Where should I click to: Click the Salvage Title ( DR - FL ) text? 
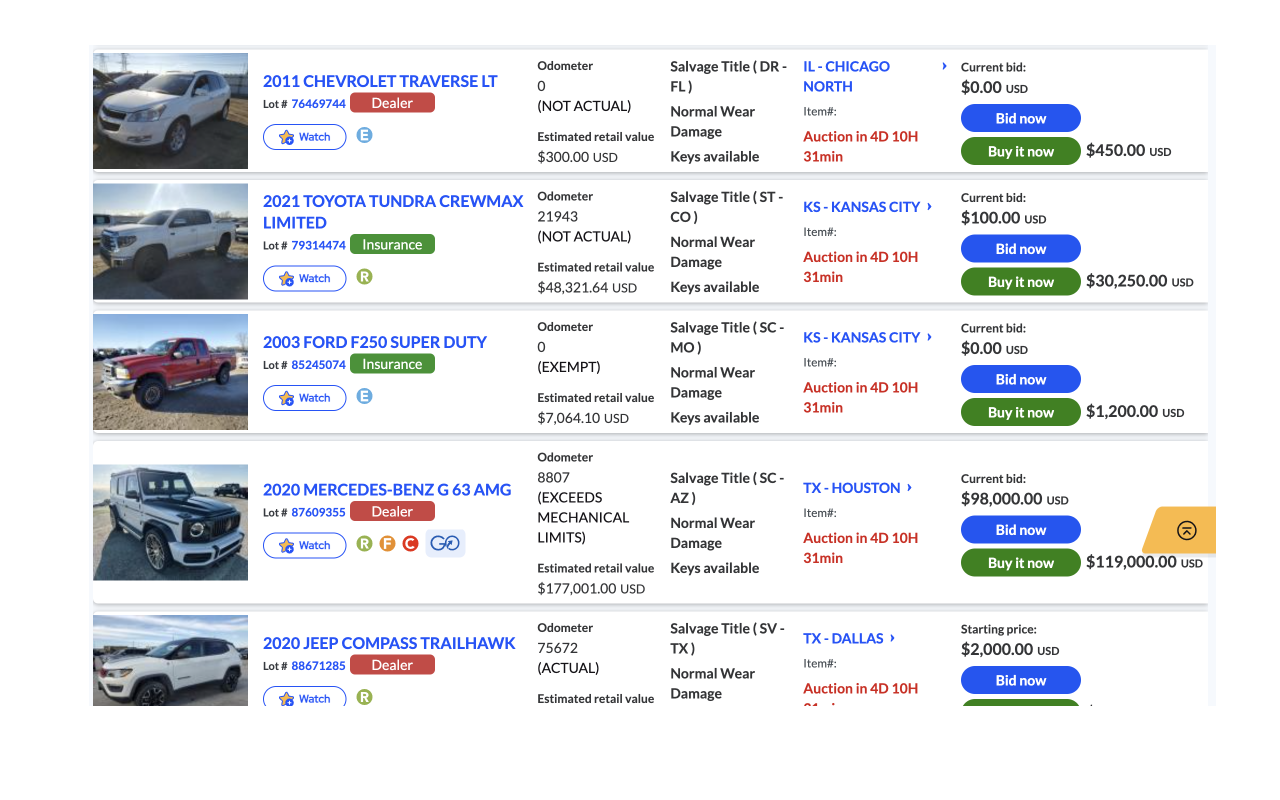(729, 76)
